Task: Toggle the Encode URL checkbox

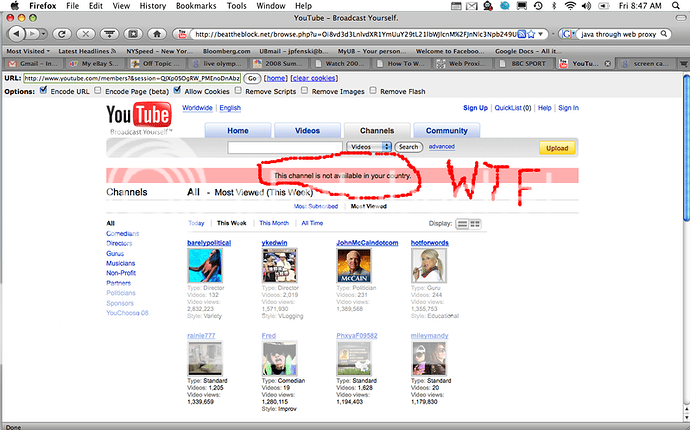Action: point(43,90)
